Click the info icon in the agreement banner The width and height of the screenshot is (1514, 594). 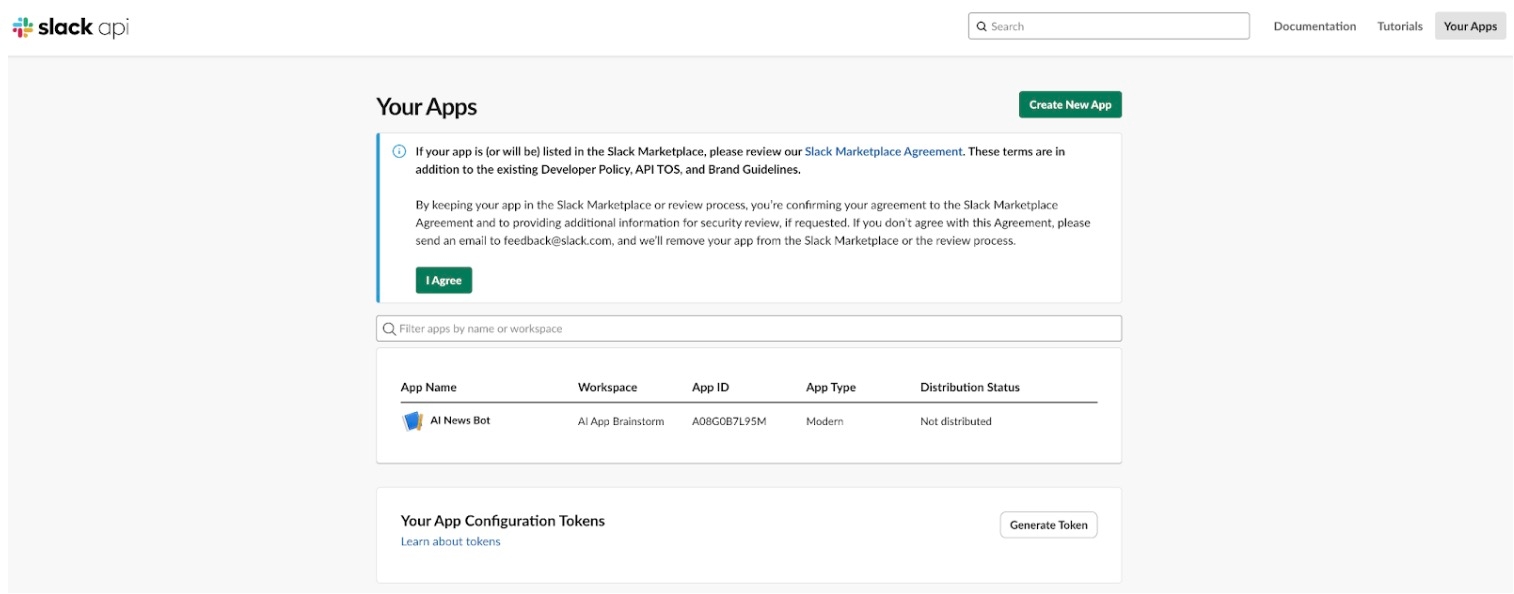(399, 152)
